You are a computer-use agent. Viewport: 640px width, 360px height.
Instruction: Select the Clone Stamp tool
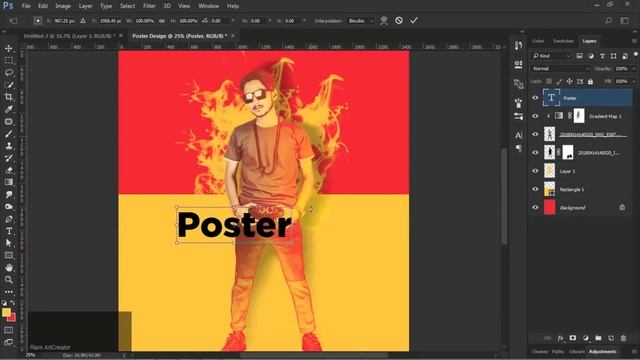(x=9, y=146)
